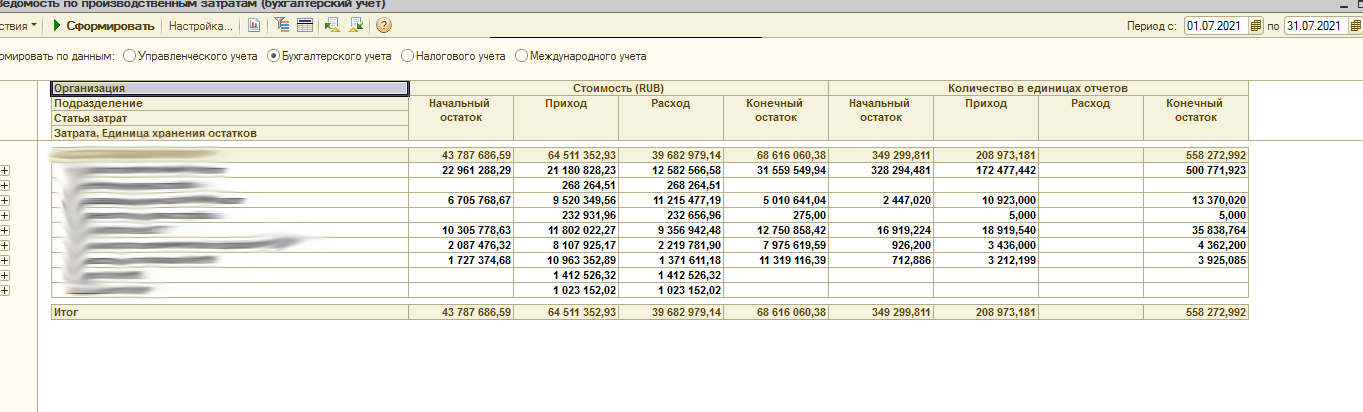Image resolution: width=1363 pixels, height=412 pixels.
Task: Open help with the question mark icon
Action: (x=384, y=25)
